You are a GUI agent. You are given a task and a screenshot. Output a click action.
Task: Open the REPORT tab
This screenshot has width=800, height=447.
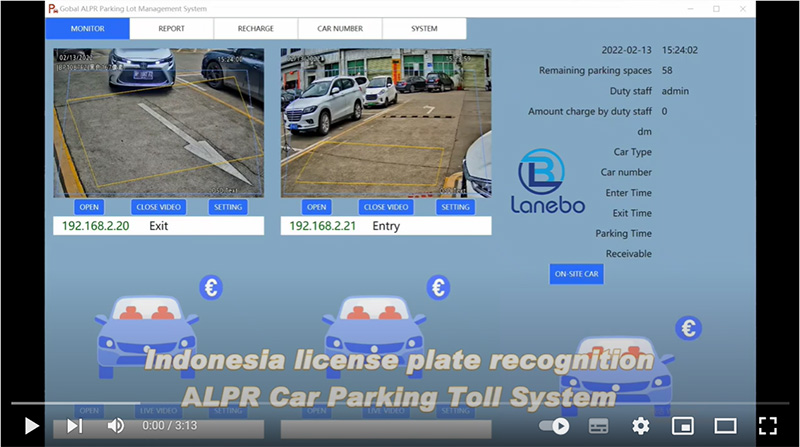(x=171, y=29)
